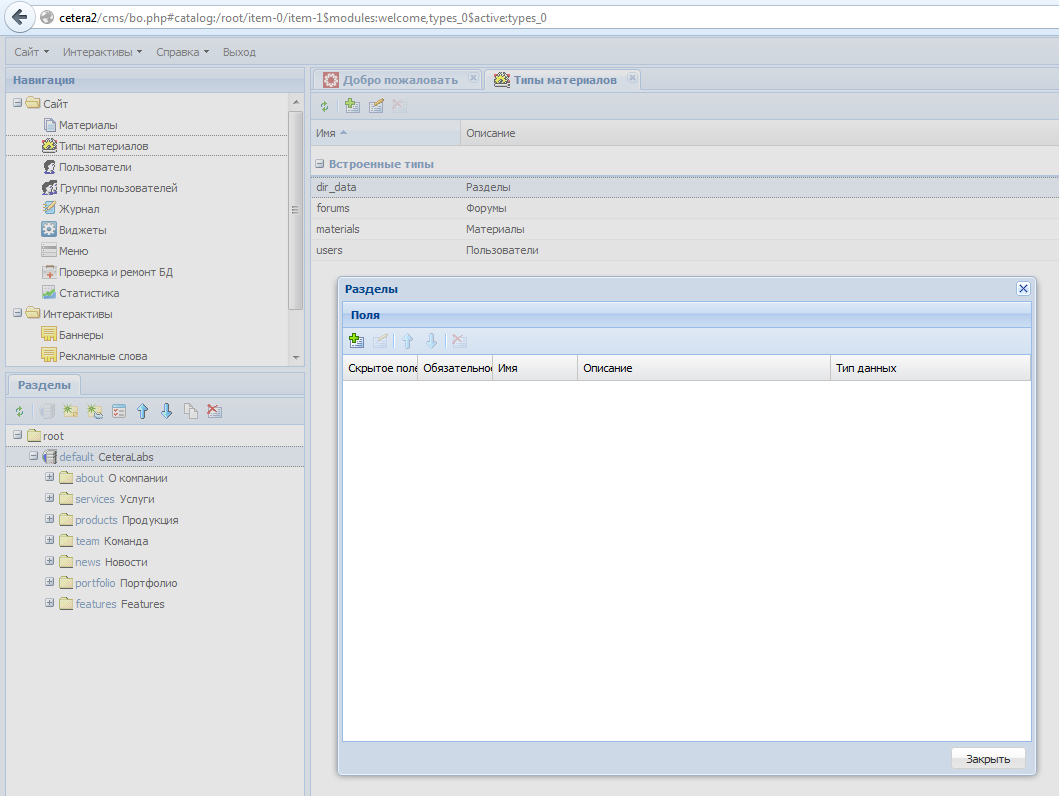
Task: Create a new section in Разделы toolbar
Action: click(70, 411)
